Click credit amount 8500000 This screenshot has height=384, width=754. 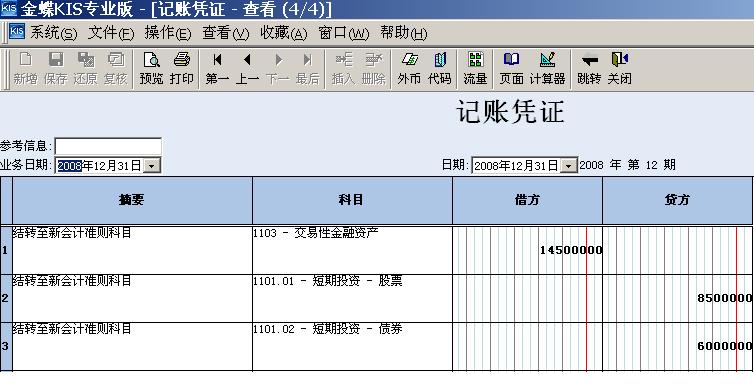725,298
